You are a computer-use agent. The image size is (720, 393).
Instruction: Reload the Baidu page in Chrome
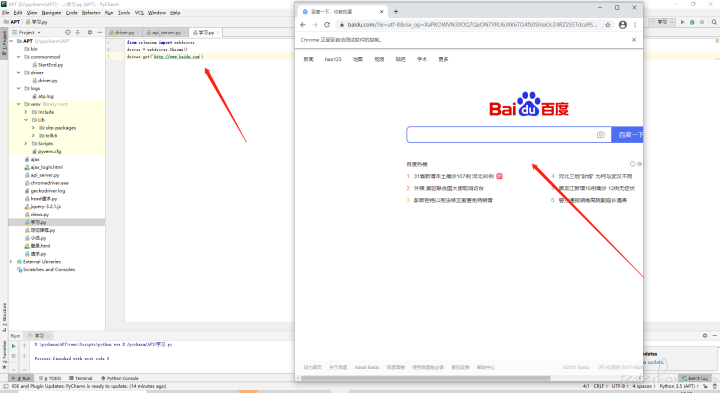click(x=327, y=25)
